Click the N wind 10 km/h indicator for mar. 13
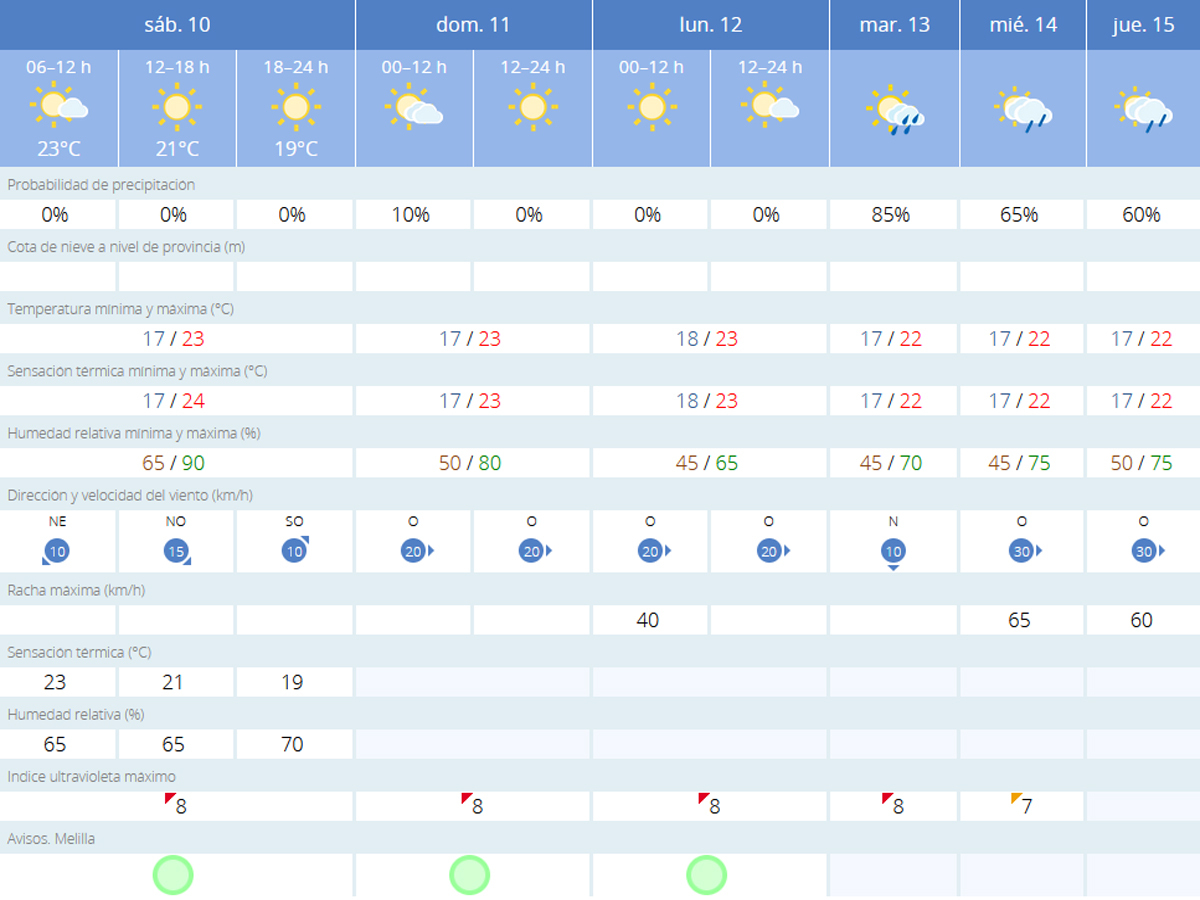1200x900 pixels. (894, 553)
